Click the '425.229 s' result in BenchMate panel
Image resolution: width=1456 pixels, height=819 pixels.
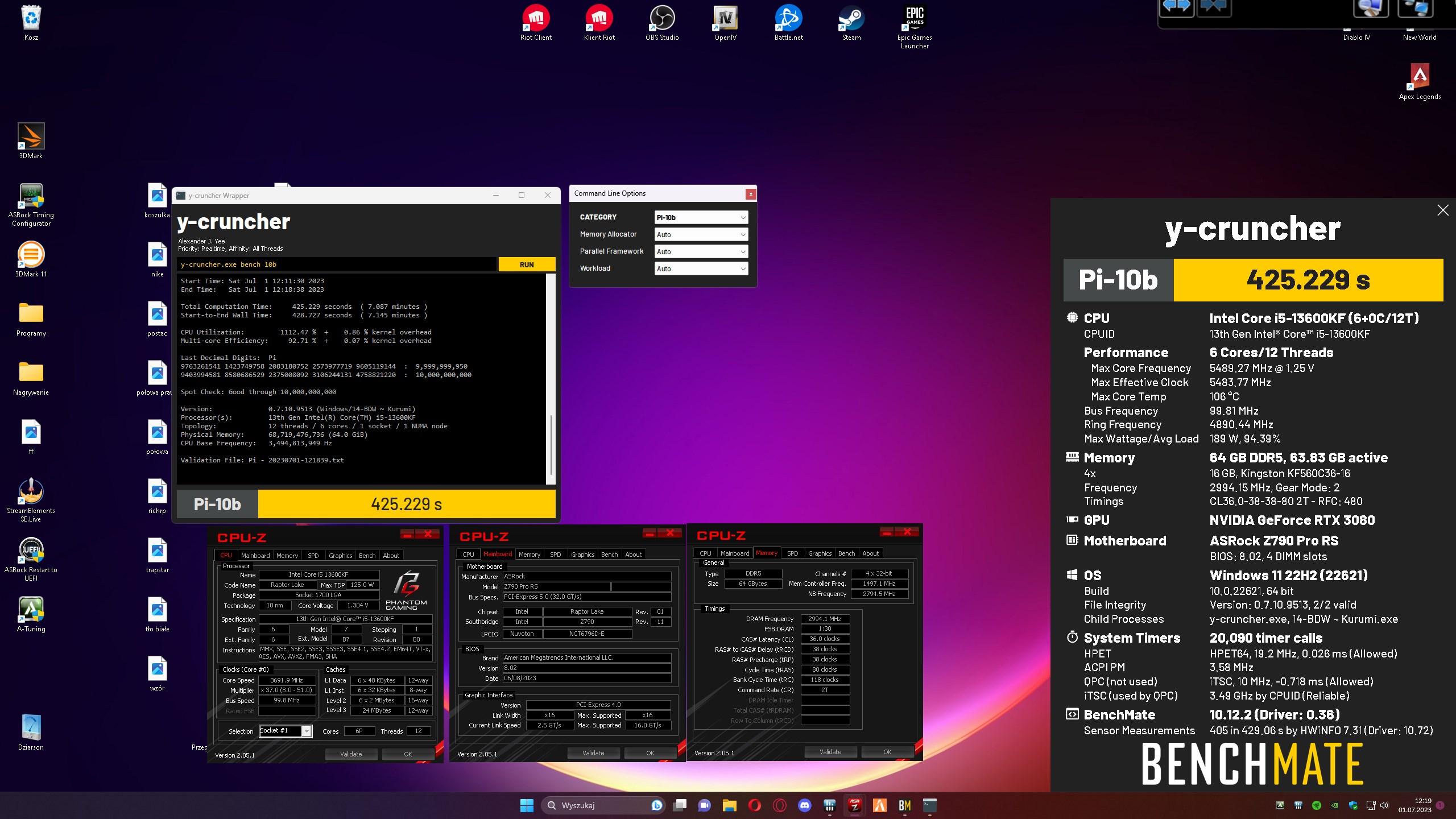[x=1308, y=280]
